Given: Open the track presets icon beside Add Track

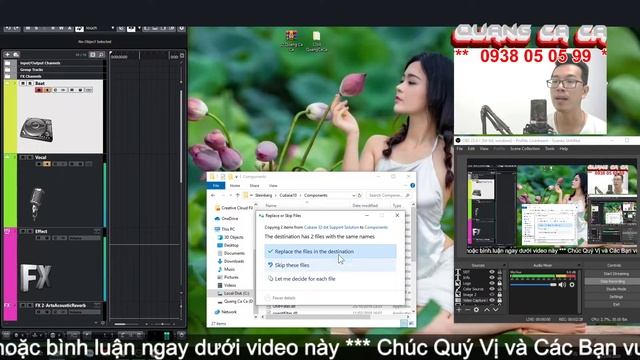Looking at the screenshot, I should point(16,54).
